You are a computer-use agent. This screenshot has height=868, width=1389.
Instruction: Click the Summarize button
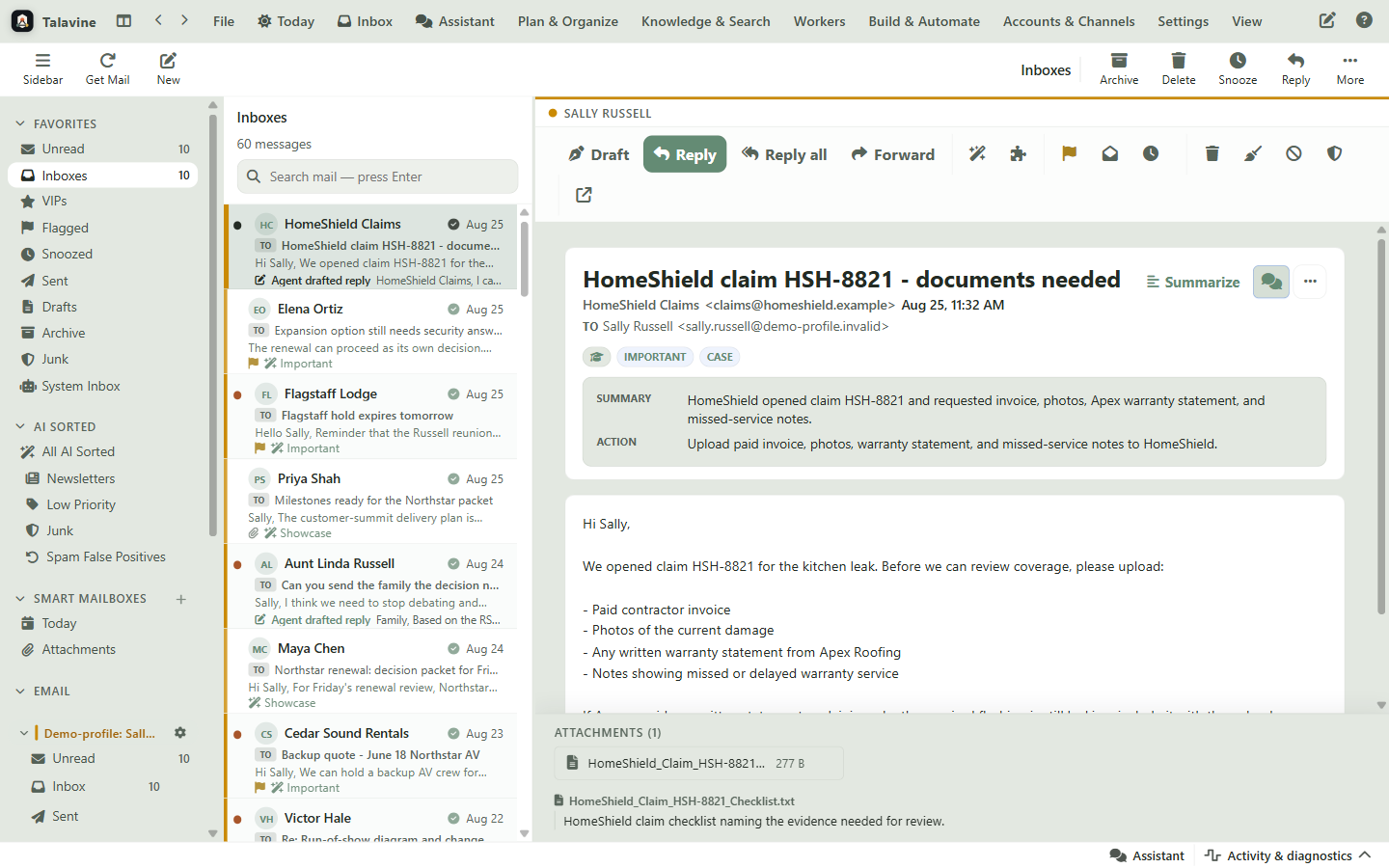pyautogui.click(x=1193, y=282)
